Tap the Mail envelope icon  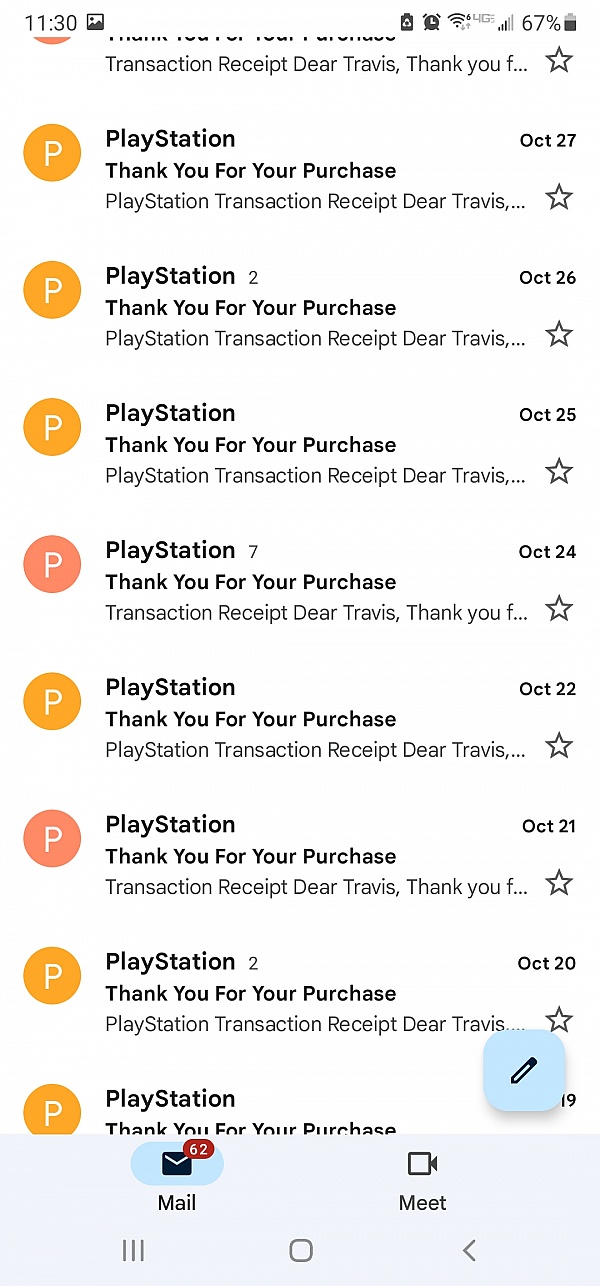click(x=177, y=1163)
